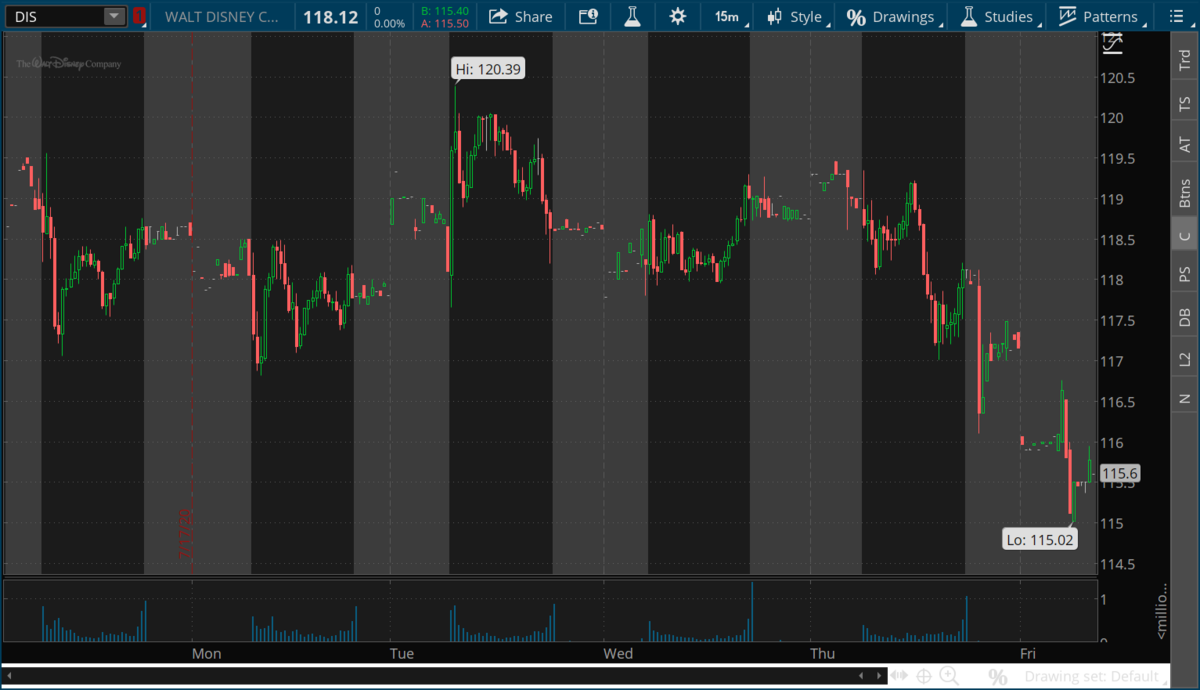
Task: Click the horizontal pan arrows icon
Action: click(x=900, y=676)
